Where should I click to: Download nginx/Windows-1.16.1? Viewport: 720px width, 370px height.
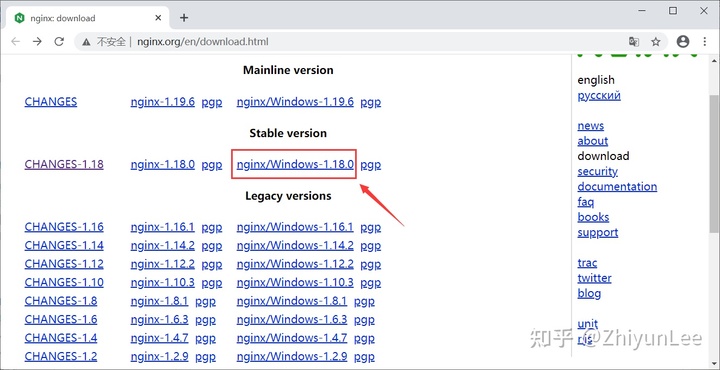click(295, 227)
